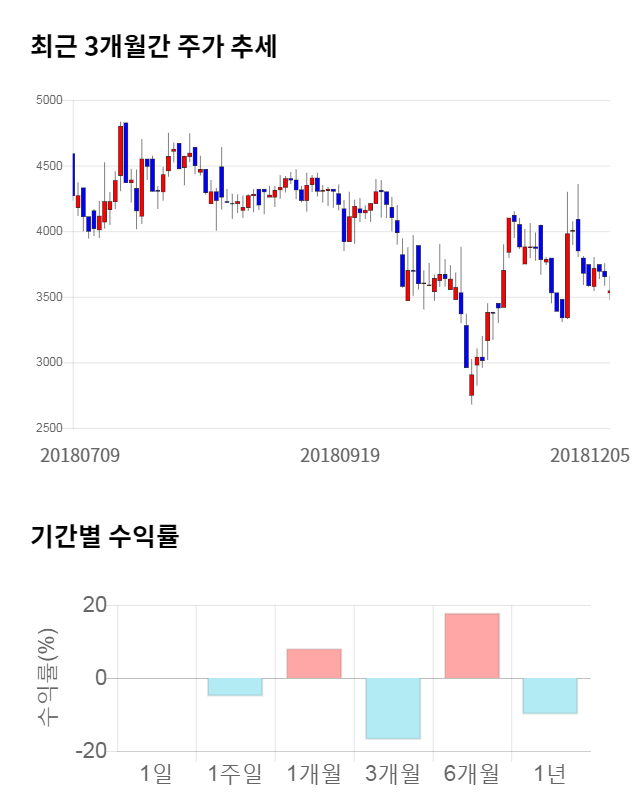Click the 수익률(%) y-axis title

[x=46, y=678]
